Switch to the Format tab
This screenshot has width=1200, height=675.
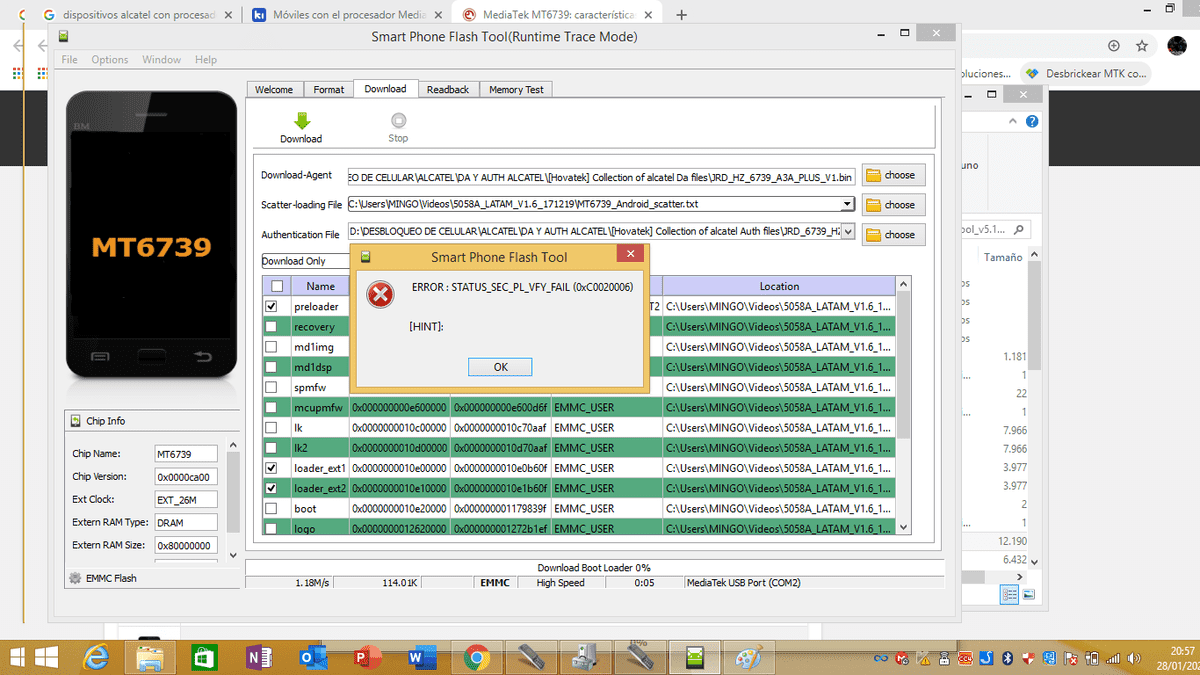coord(328,89)
